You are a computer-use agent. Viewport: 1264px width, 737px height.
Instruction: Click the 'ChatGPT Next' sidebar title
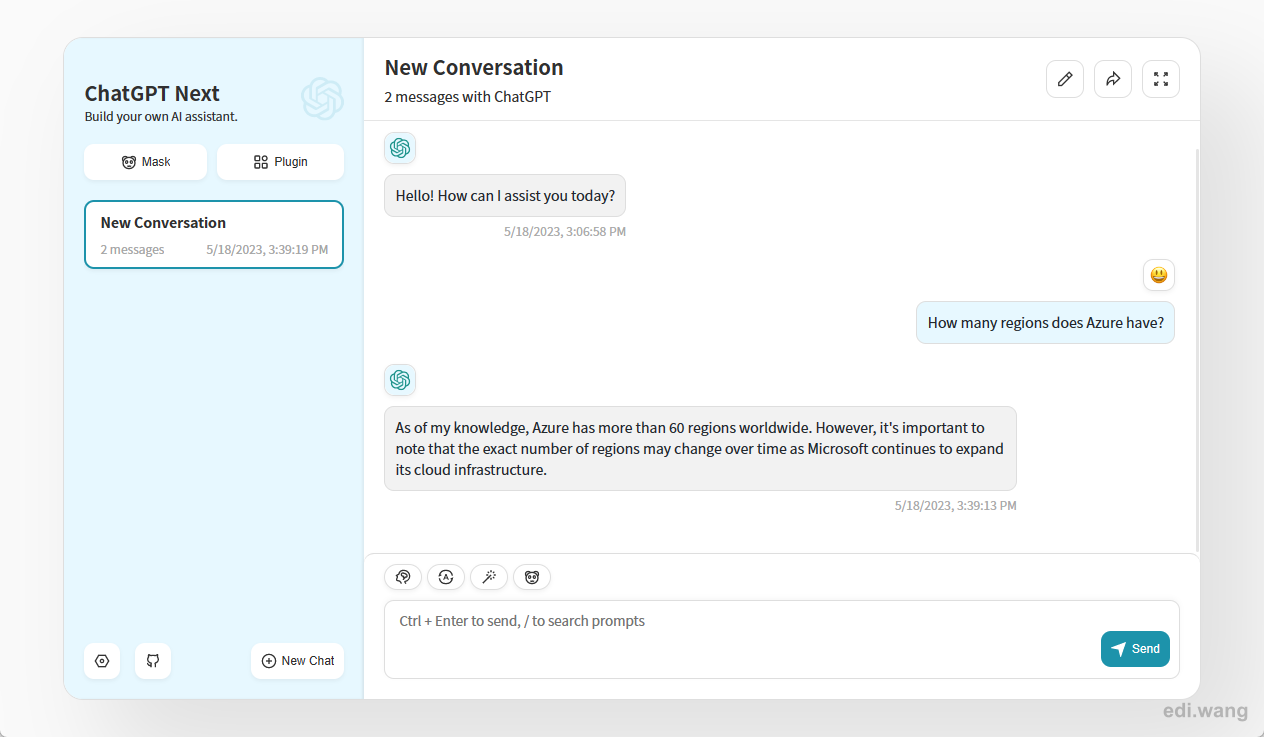coord(152,94)
